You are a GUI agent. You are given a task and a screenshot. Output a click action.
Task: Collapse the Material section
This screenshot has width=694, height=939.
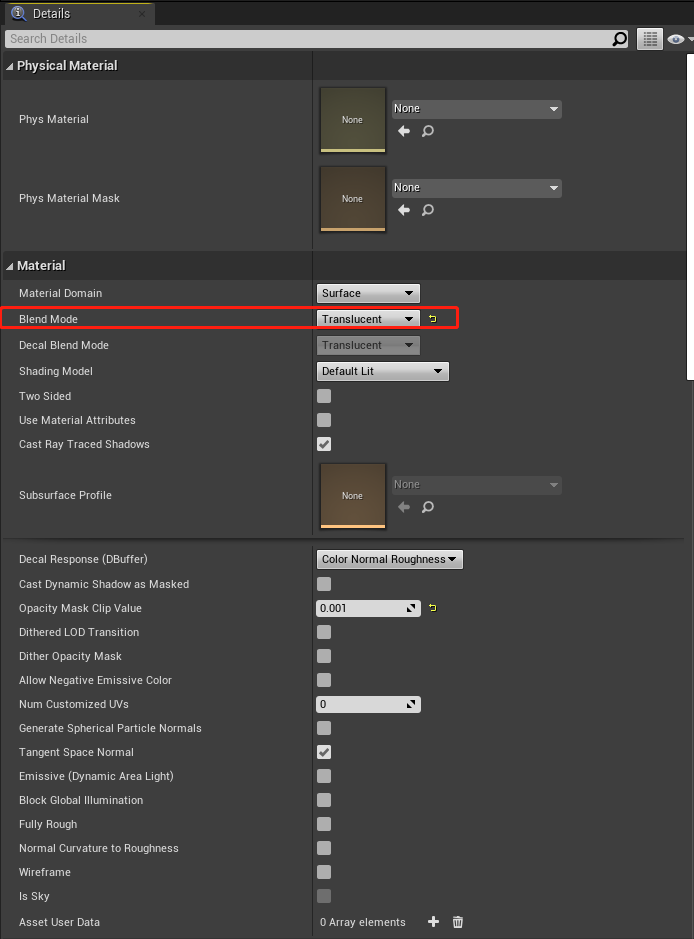click(x=9, y=265)
